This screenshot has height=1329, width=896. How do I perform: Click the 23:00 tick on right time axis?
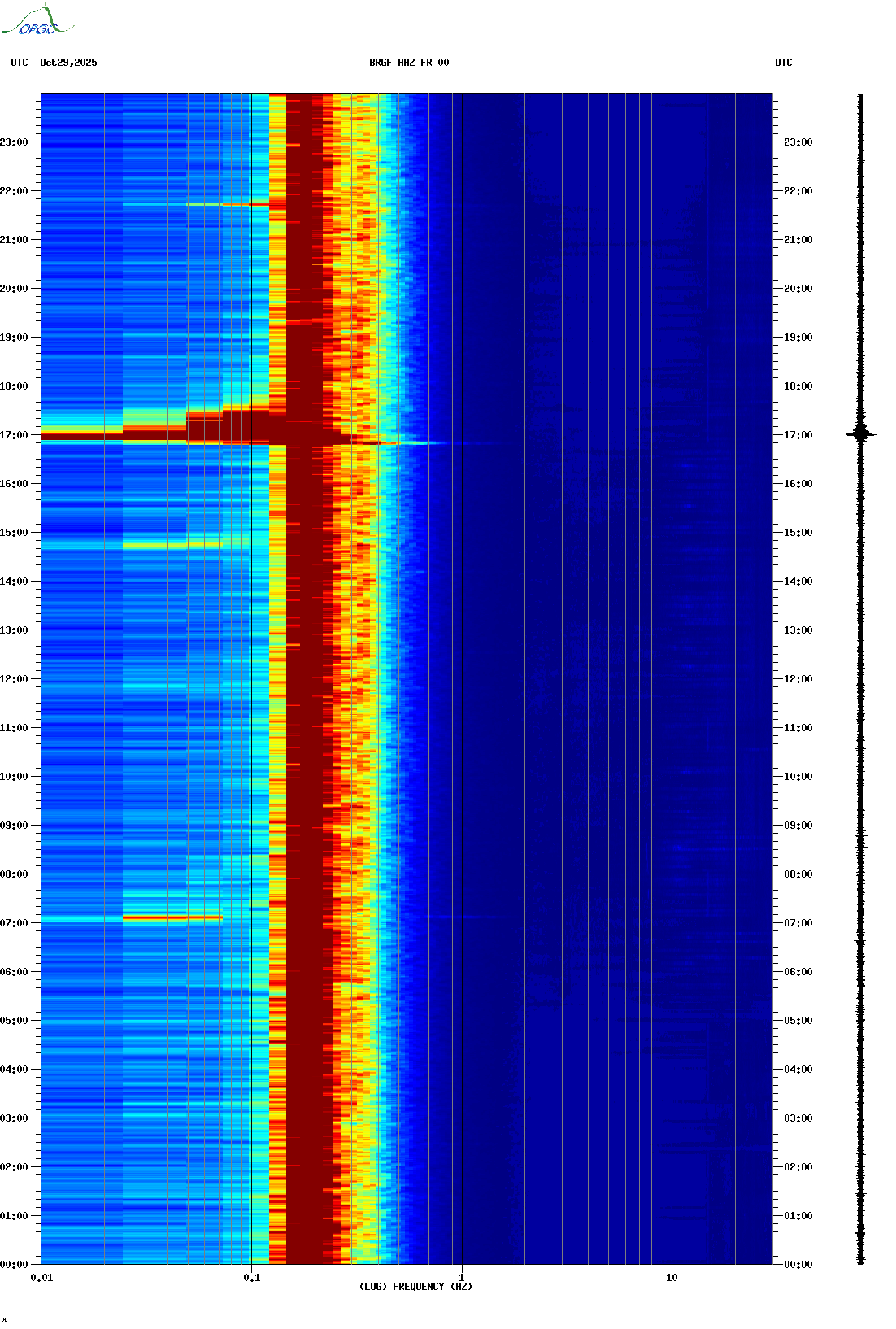(798, 142)
